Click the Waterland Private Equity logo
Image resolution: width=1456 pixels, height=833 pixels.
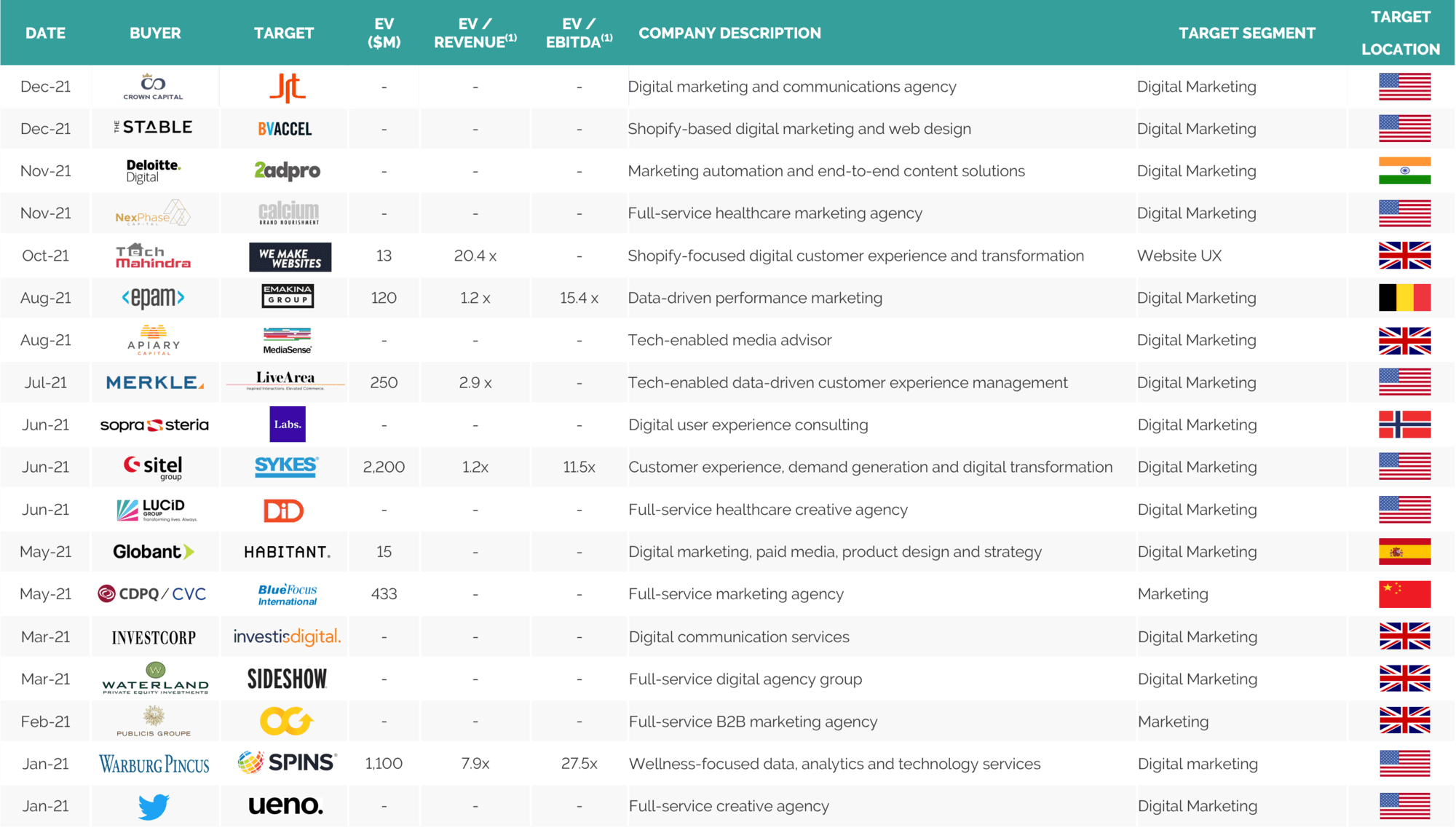coord(155,679)
